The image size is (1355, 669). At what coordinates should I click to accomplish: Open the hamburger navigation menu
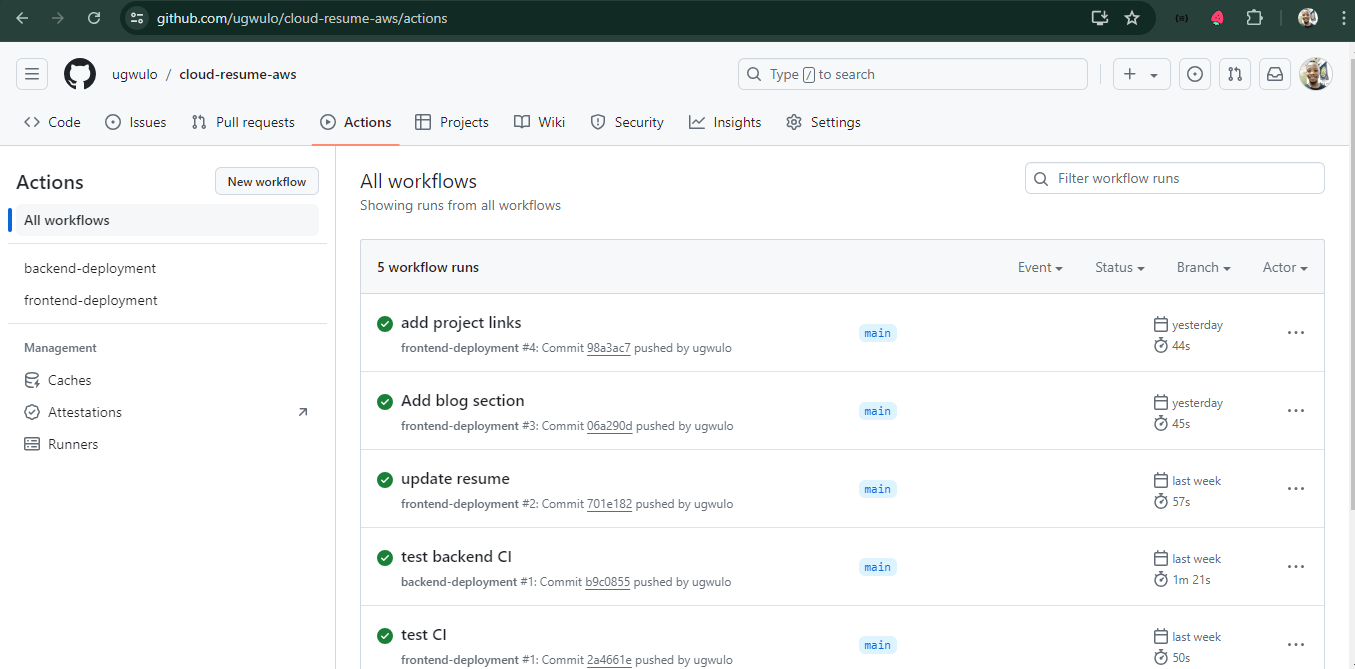(x=32, y=74)
